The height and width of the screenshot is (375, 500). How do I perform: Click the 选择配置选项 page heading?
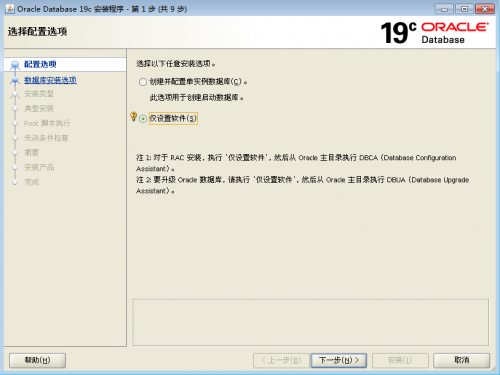(37, 32)
